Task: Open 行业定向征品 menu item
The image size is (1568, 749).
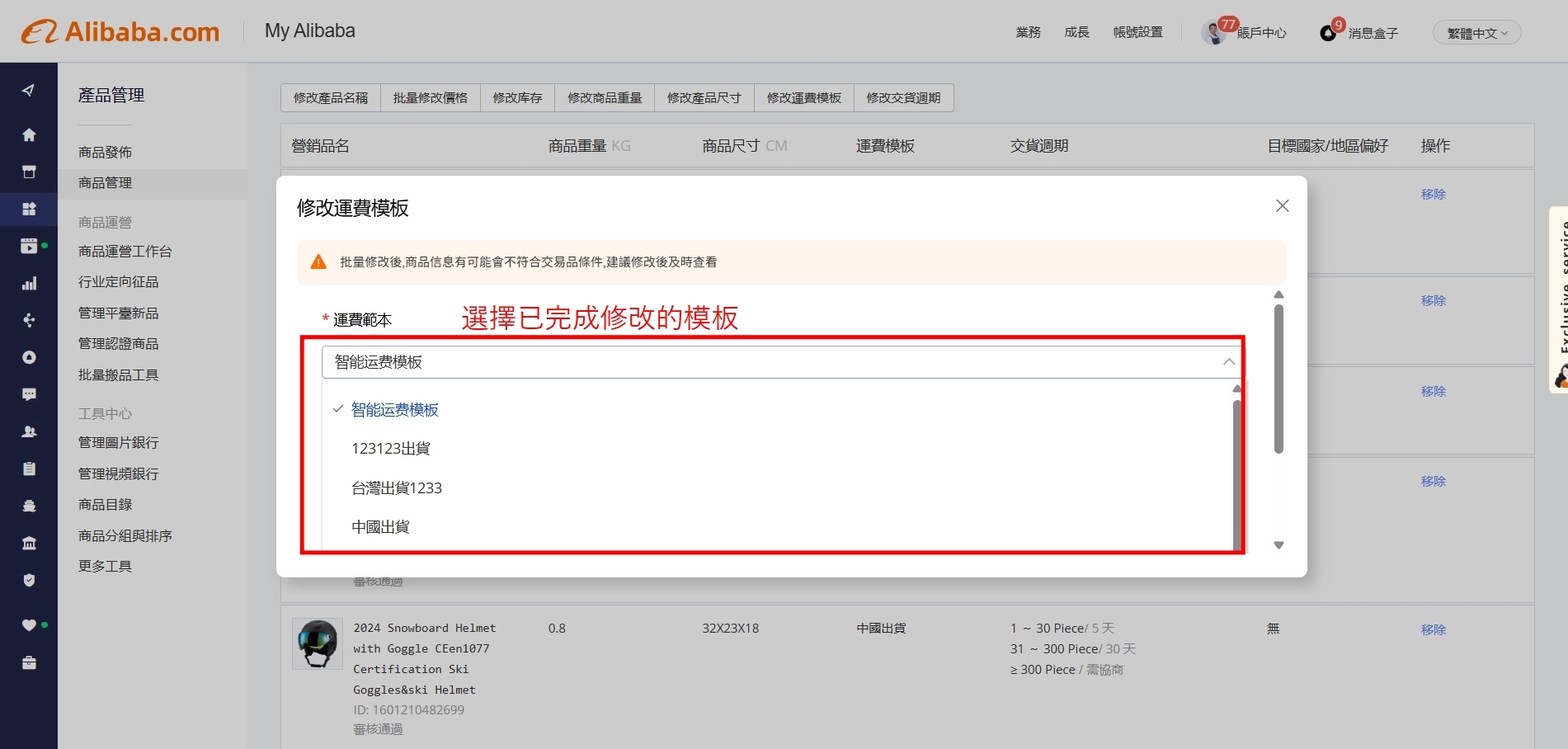Action: (118, 282)
